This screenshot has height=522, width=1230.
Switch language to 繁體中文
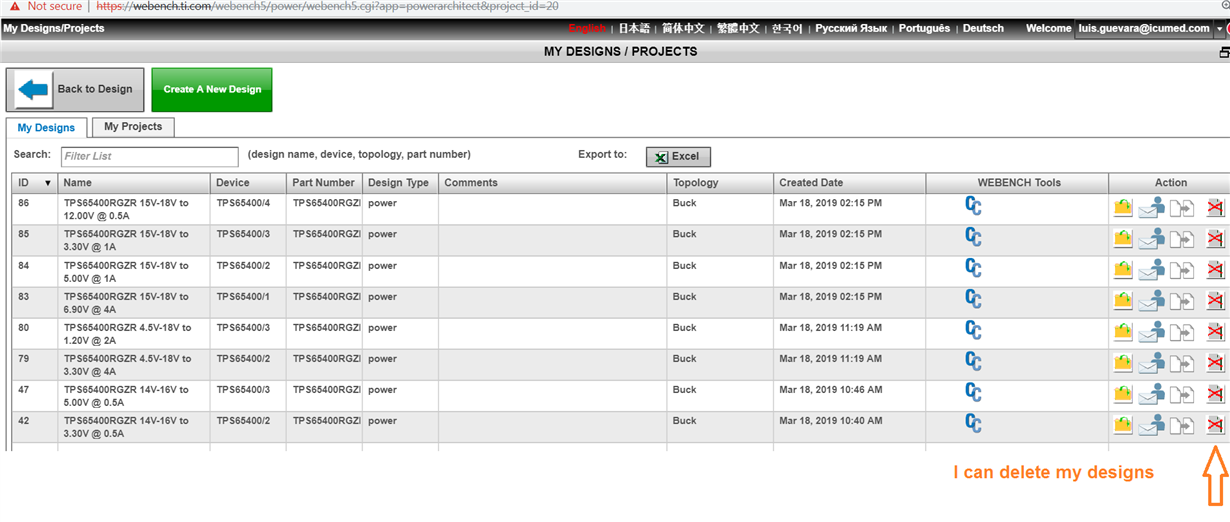738,28
